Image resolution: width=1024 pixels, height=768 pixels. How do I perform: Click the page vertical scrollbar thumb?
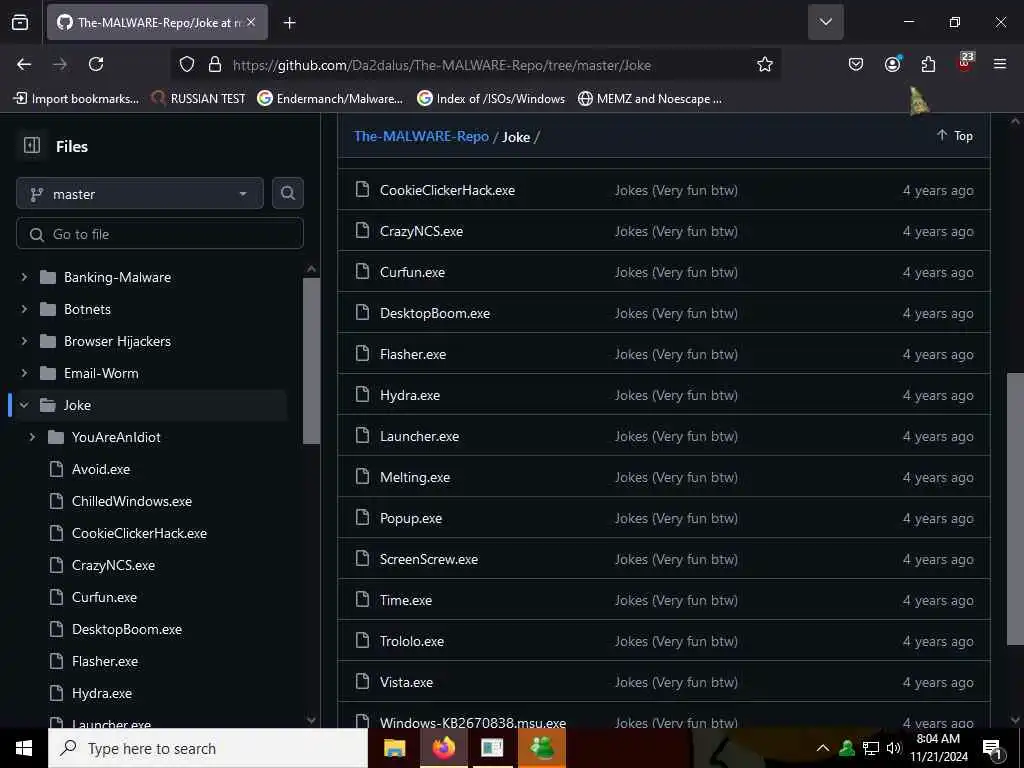tap(1015, 508)
